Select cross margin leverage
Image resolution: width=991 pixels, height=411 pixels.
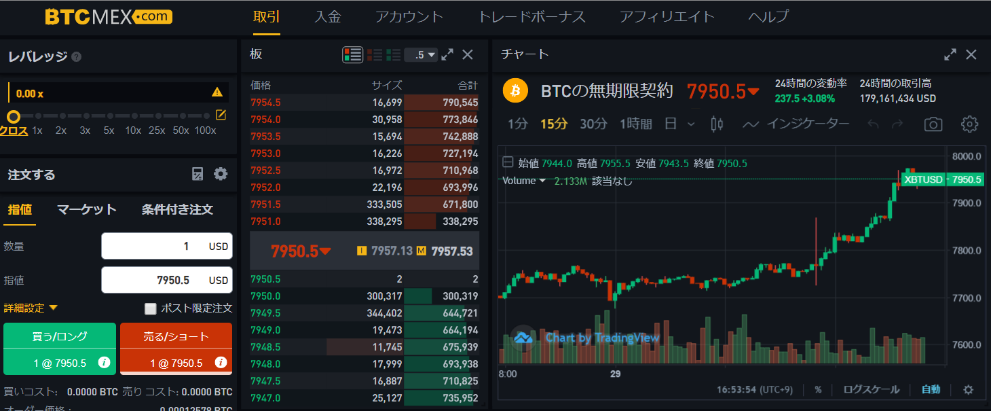[13, 130]
